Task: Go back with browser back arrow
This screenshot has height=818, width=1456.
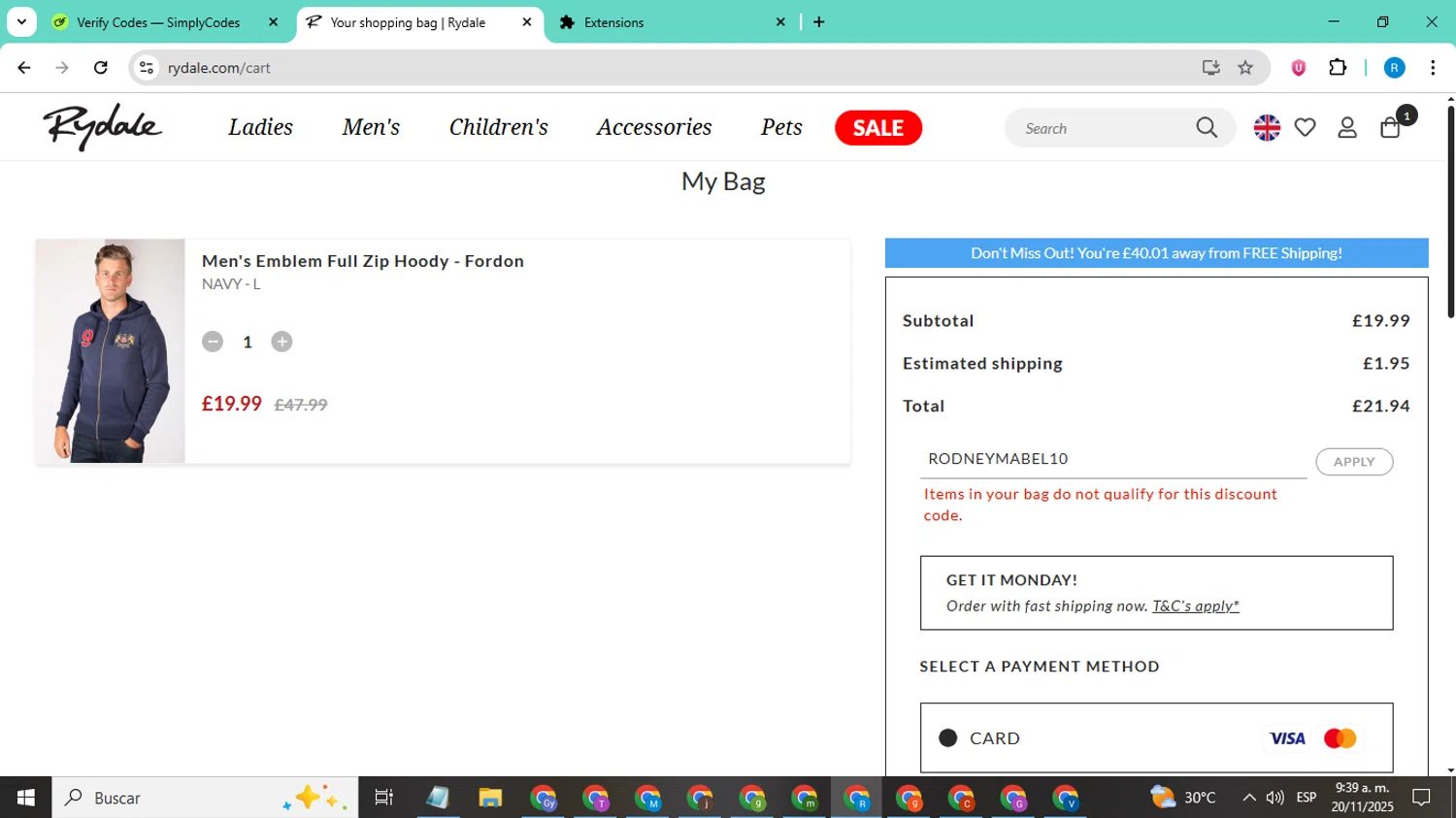Action: (24, 68)
